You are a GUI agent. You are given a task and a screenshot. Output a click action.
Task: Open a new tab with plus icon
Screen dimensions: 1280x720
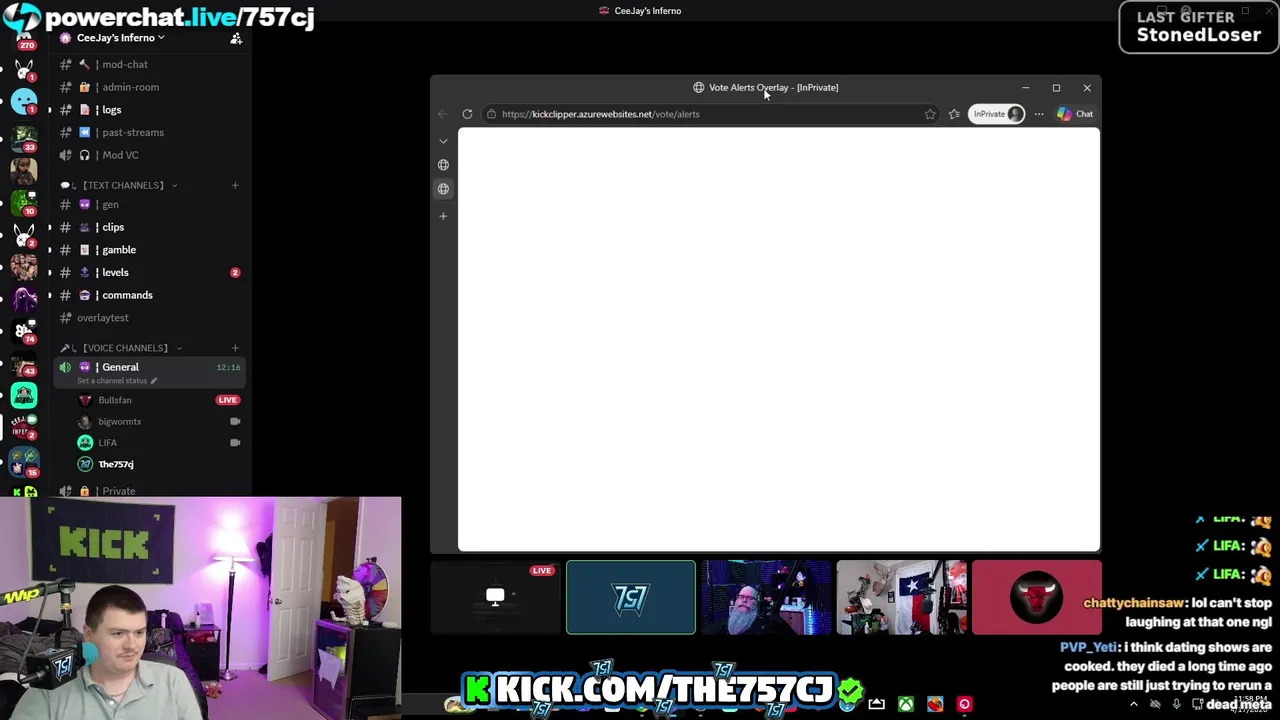pos(443,216)
